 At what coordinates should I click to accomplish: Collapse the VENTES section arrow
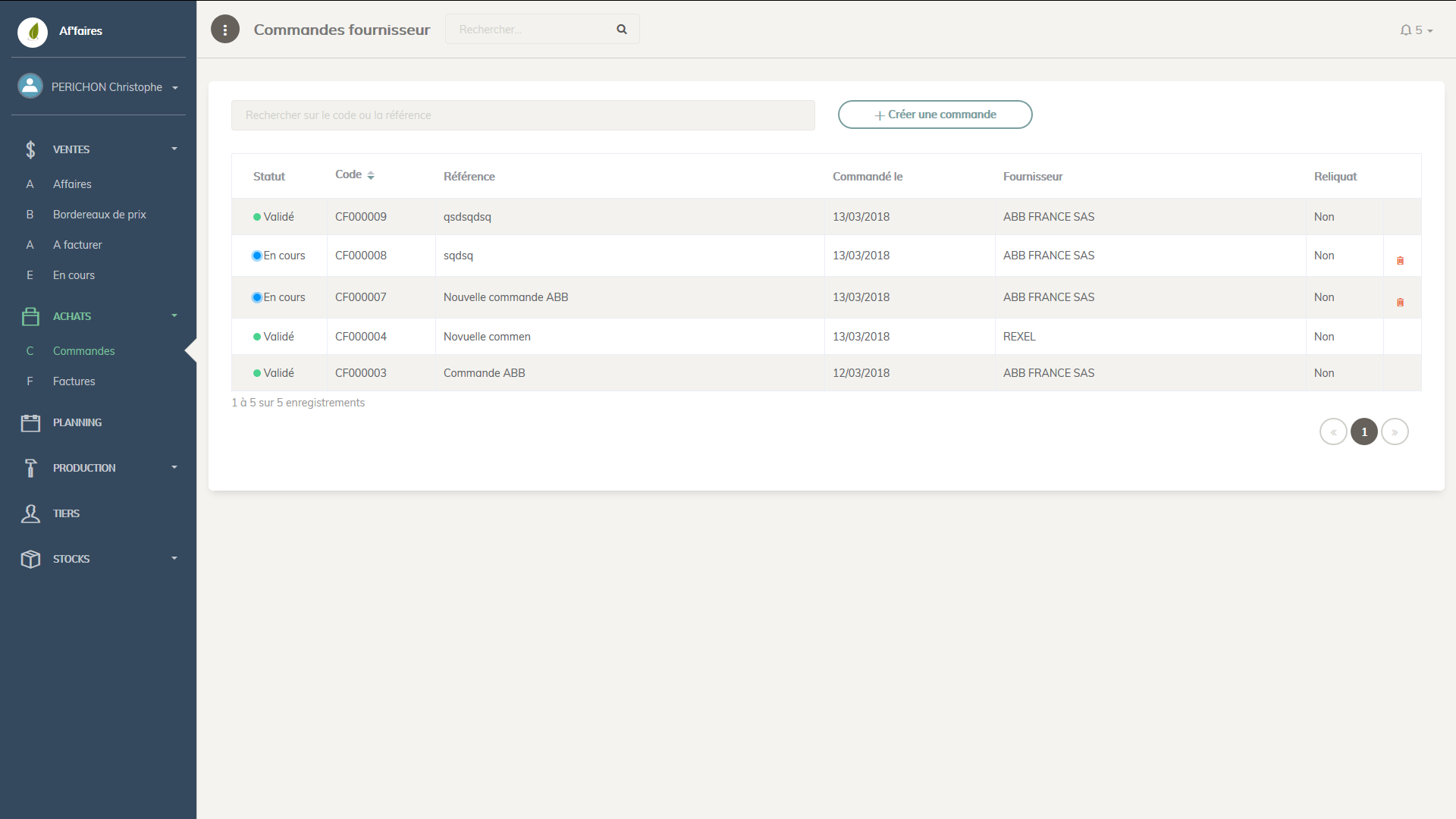tap(174, 149)
